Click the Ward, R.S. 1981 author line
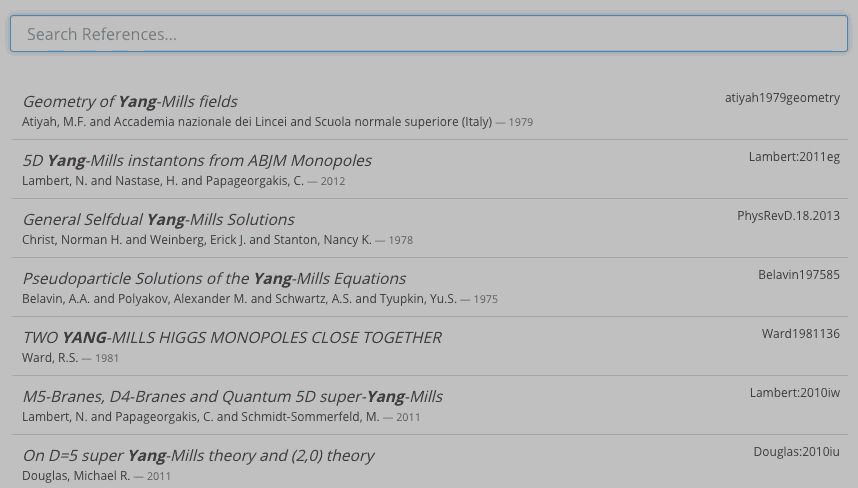Screen dimensions: 858x488 click(x=70, y=358)
